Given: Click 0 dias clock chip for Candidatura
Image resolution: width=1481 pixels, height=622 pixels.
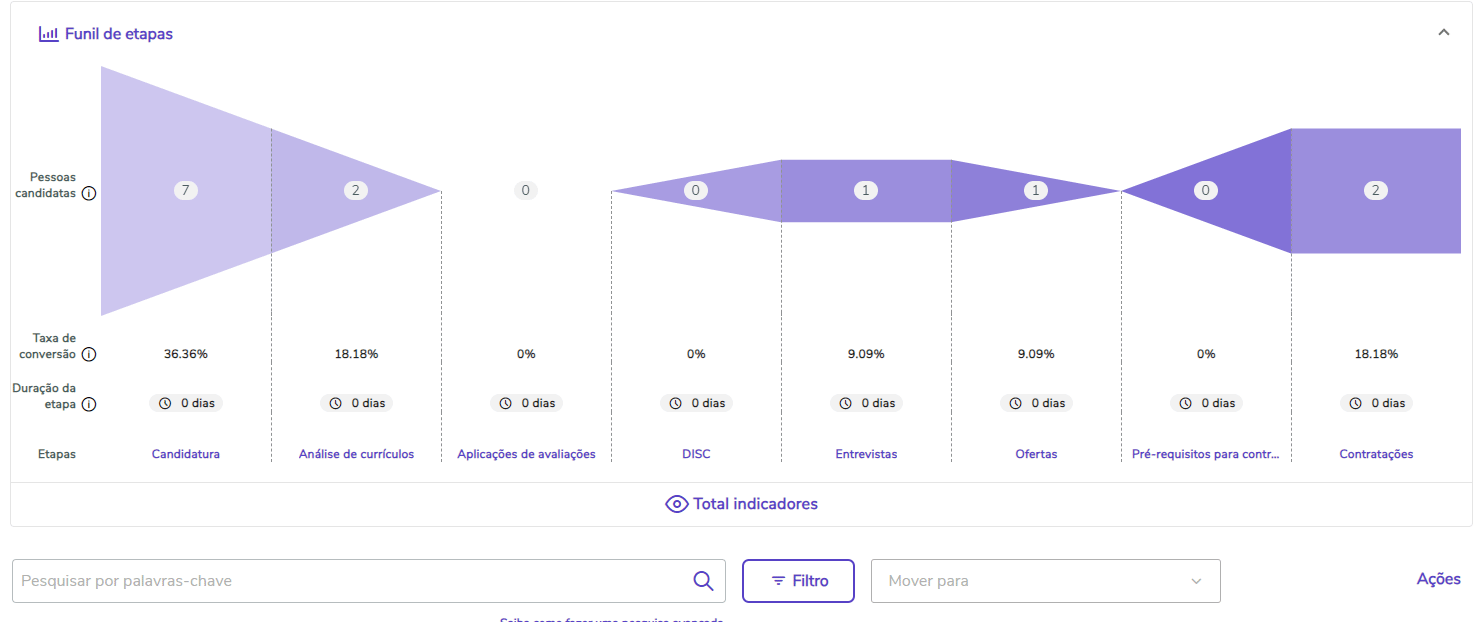Looking at the screenshot, I should 186,403.
